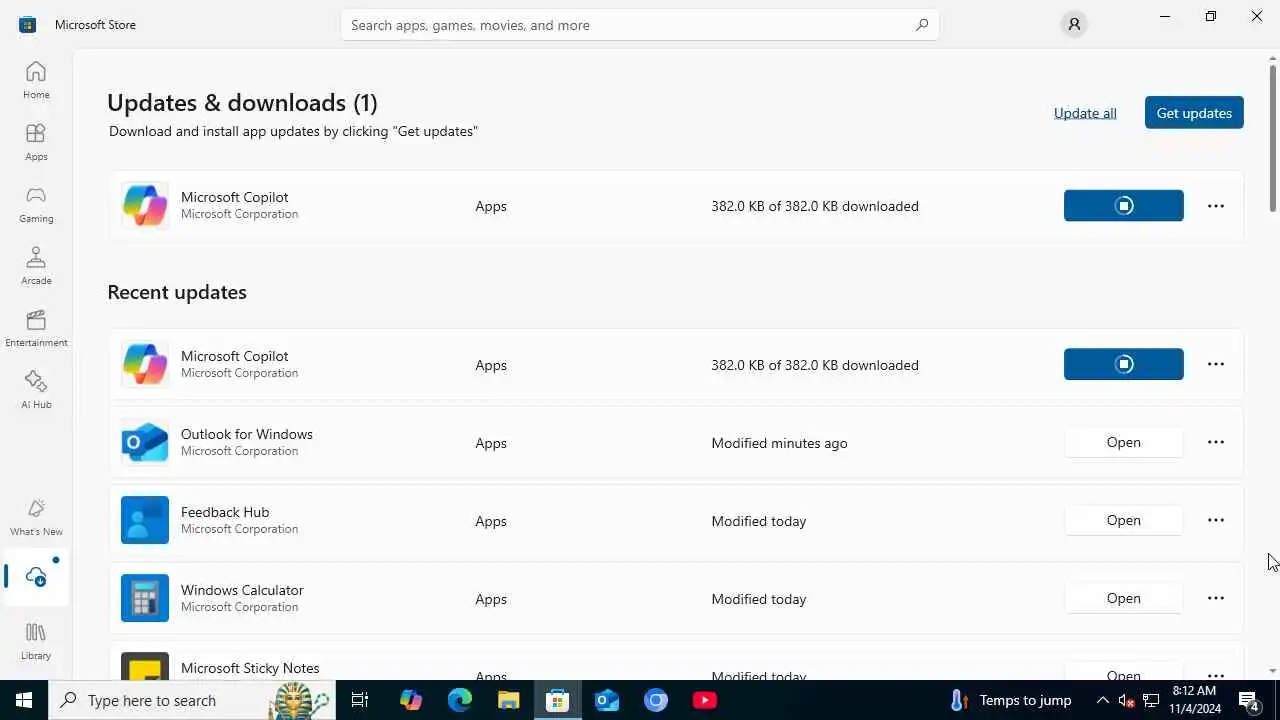Focus the Search apps, games, movies field
This screenshot has height=720, width=1280.
point(640,25)
